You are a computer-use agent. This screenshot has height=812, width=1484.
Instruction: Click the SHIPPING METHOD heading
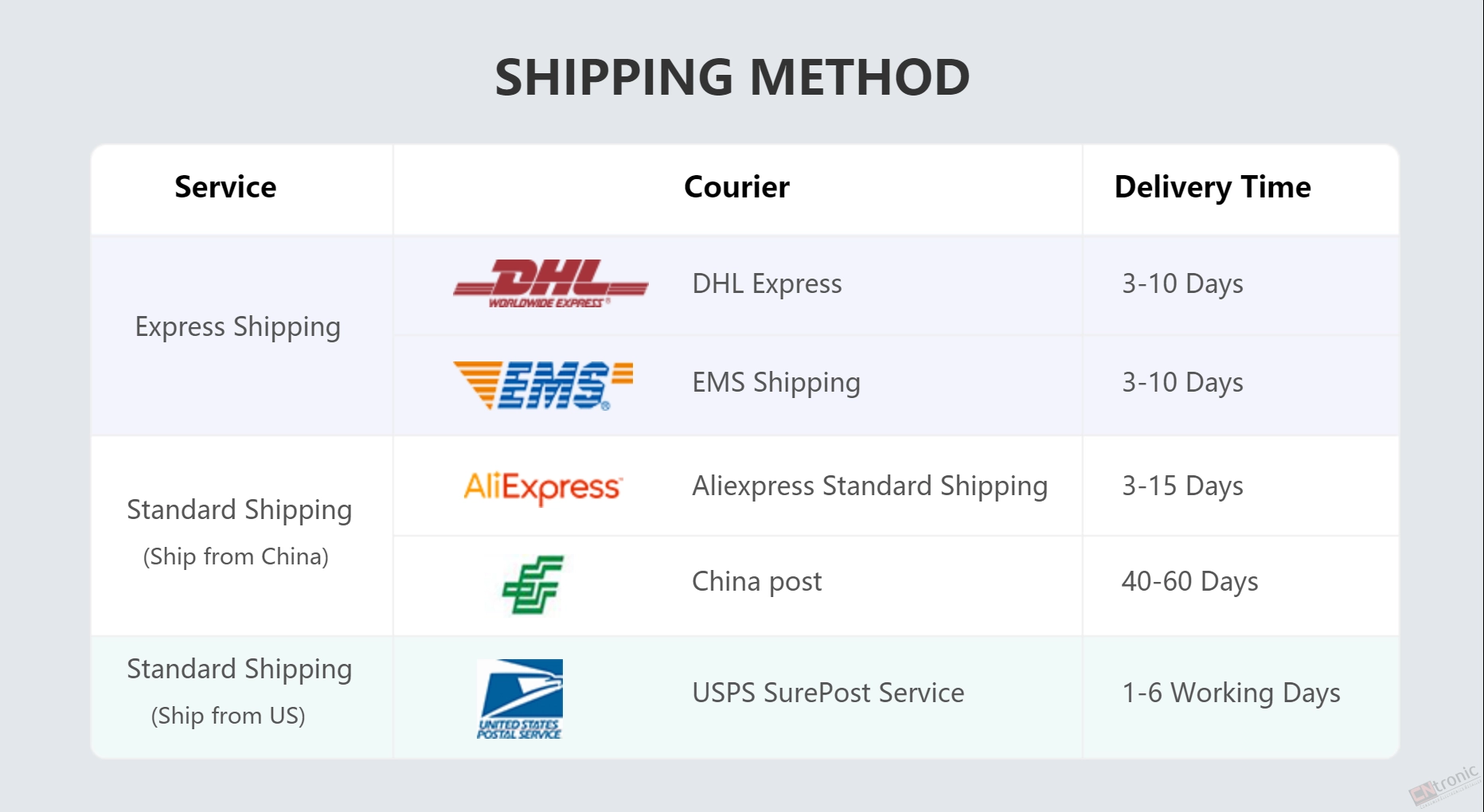coord(732,77)
